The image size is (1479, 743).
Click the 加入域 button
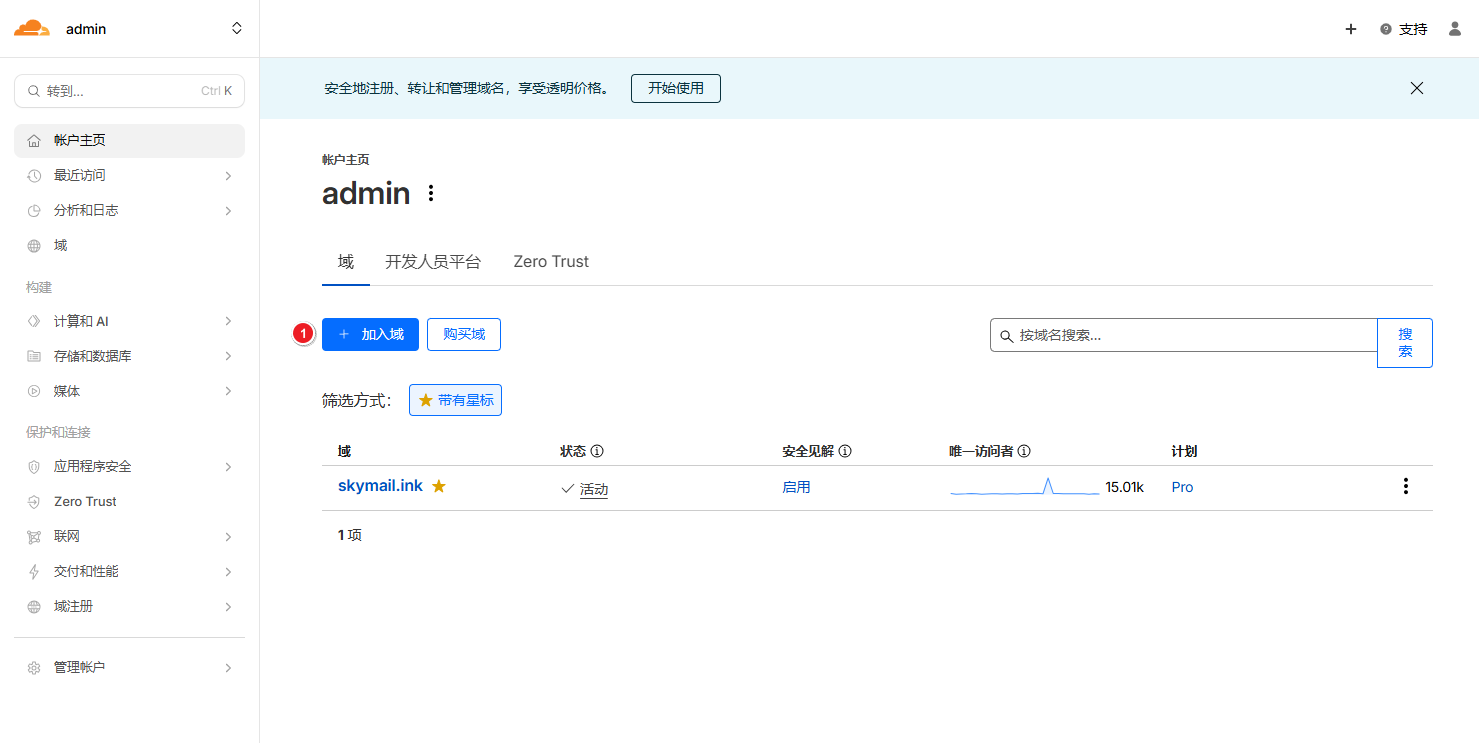(x=370, y=334)
